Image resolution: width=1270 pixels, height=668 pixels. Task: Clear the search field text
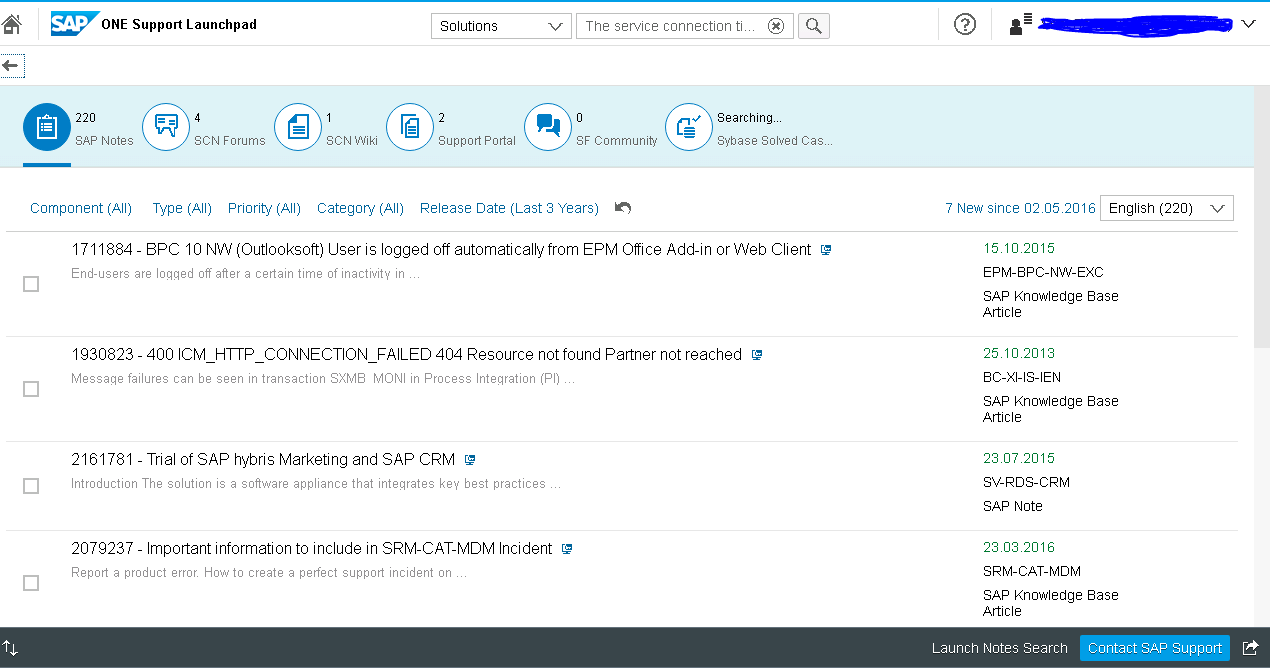[776, 26]
